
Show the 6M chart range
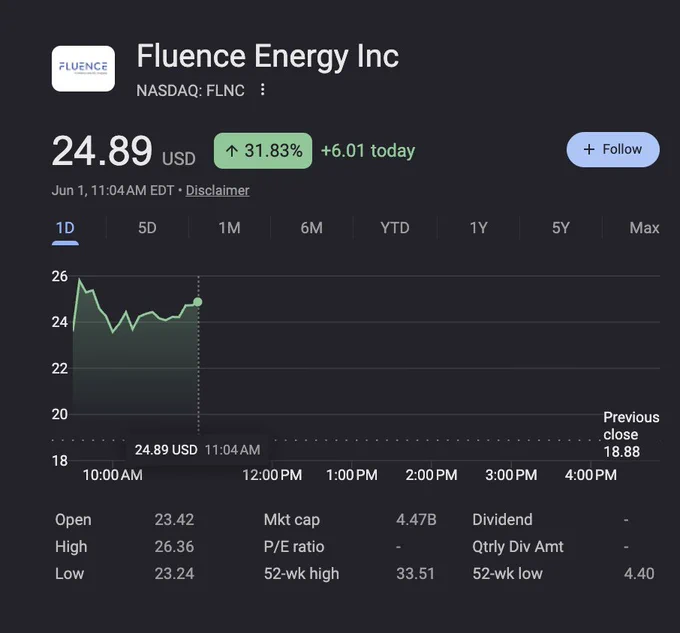[311, 228]
